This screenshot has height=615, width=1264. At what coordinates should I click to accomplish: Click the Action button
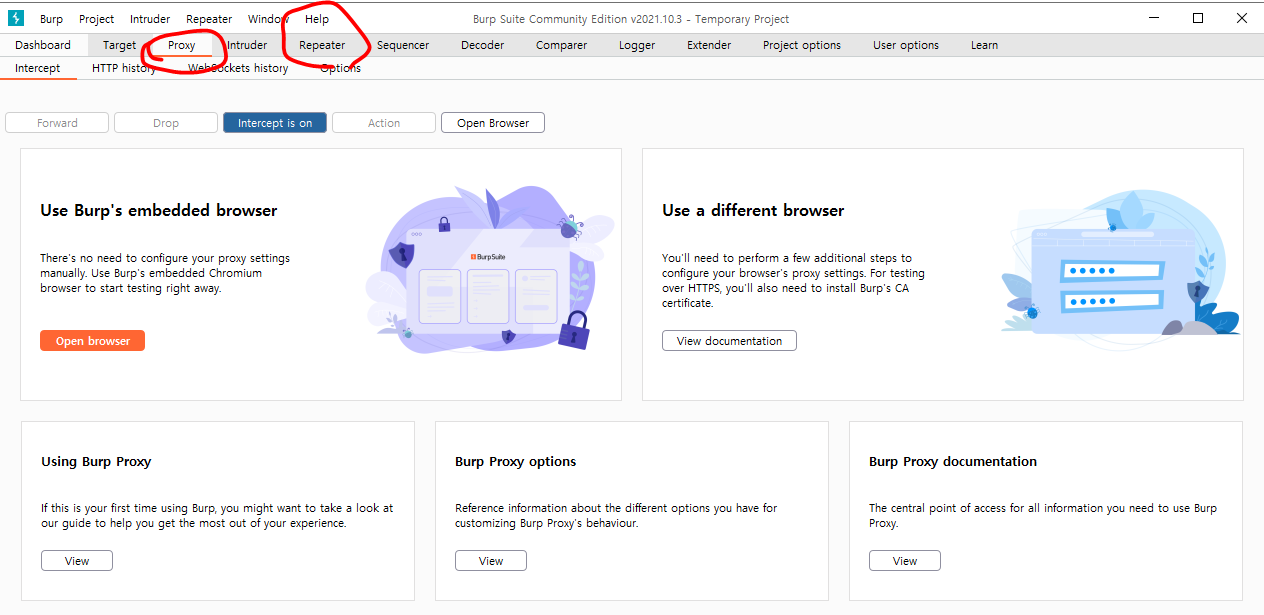[x=384, y=123]
